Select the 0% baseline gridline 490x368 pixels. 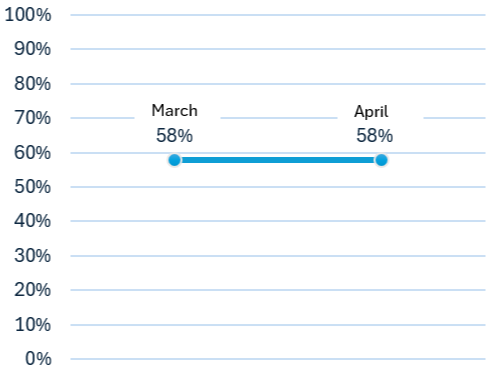pos(278,359)
